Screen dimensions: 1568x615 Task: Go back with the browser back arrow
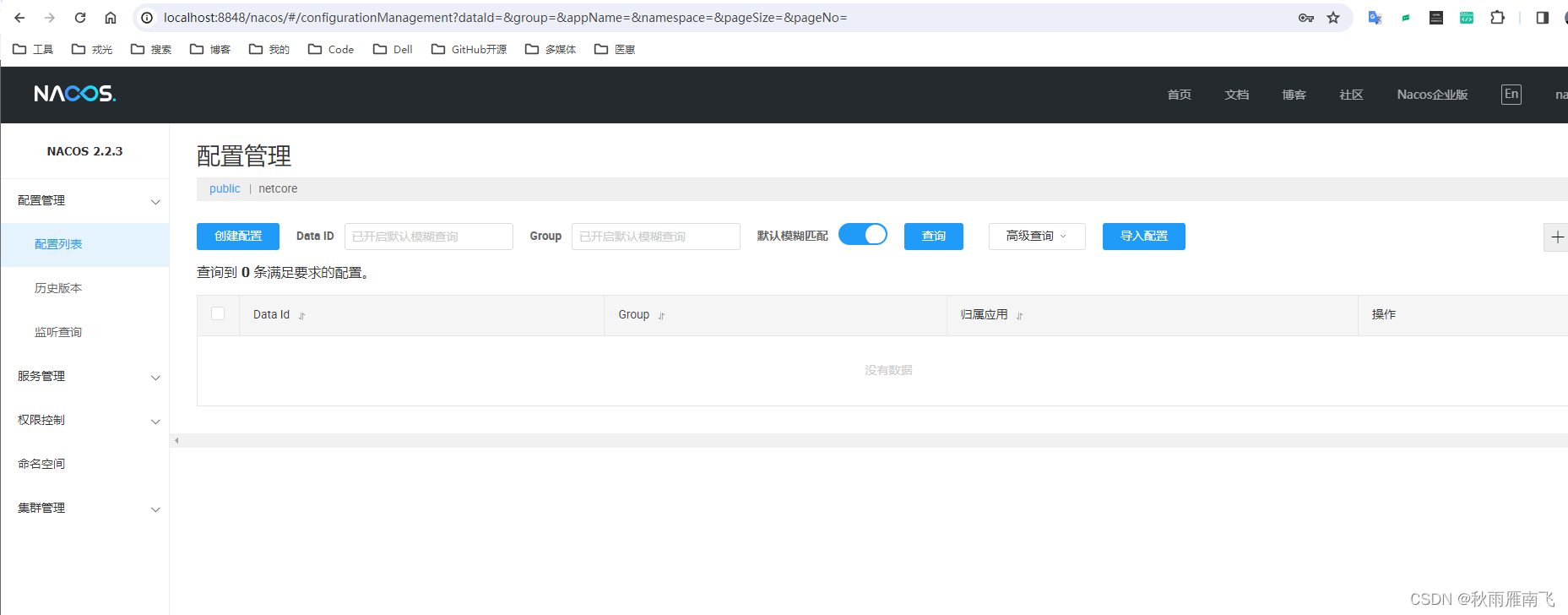click(x=19, y=18)
